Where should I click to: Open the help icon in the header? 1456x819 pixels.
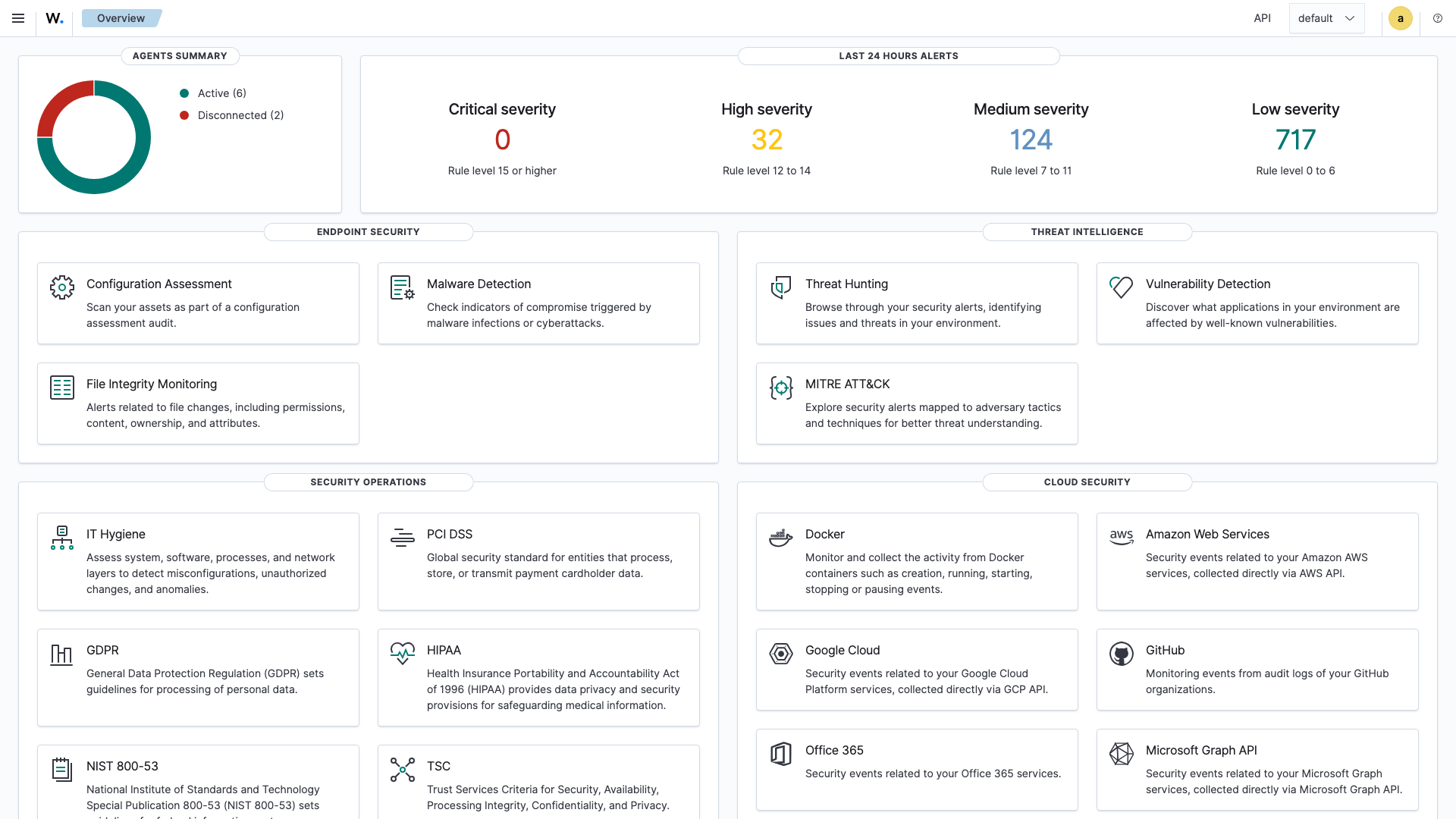pos(1438,18)
